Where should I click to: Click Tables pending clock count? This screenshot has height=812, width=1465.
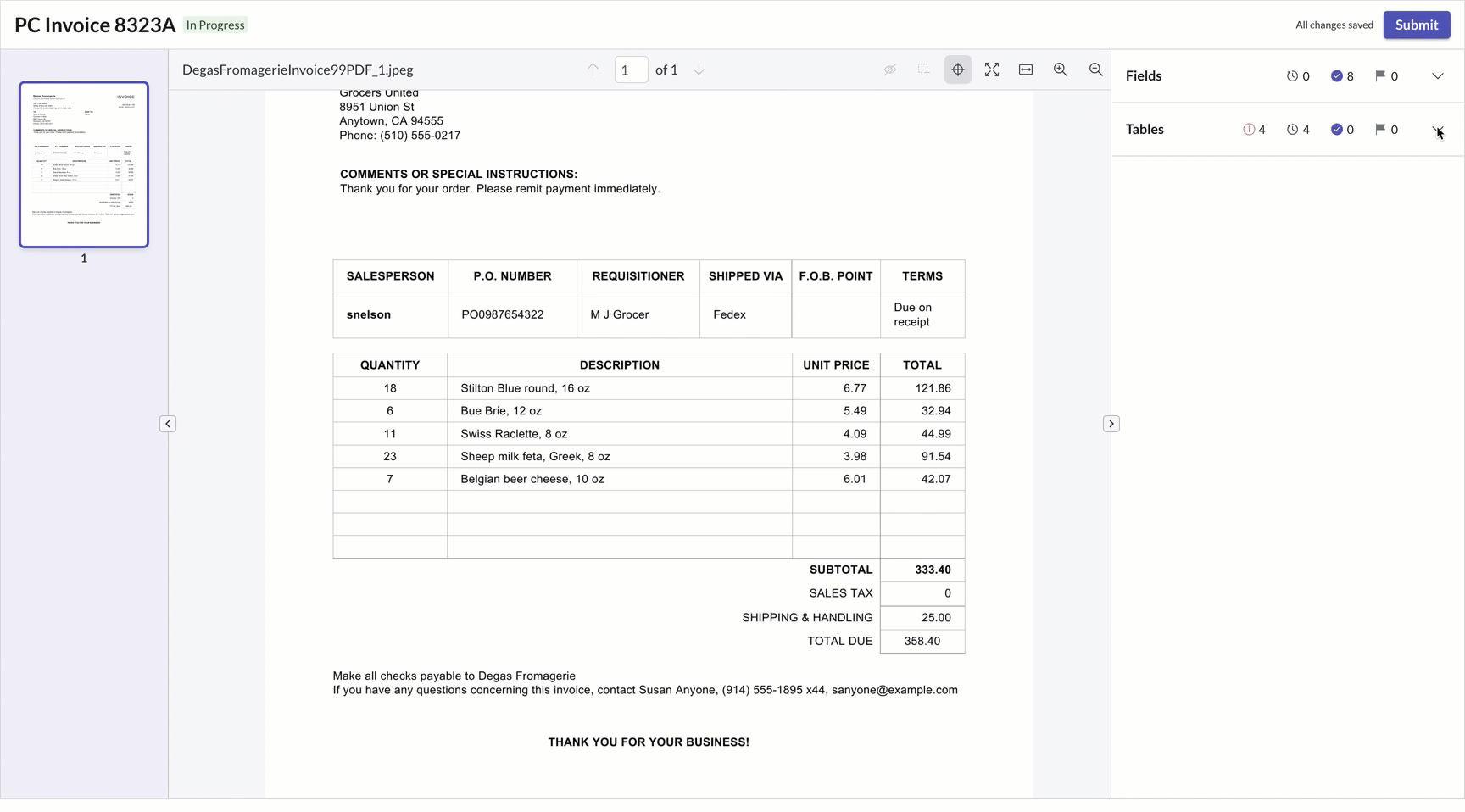click(x=1298, y=130)
